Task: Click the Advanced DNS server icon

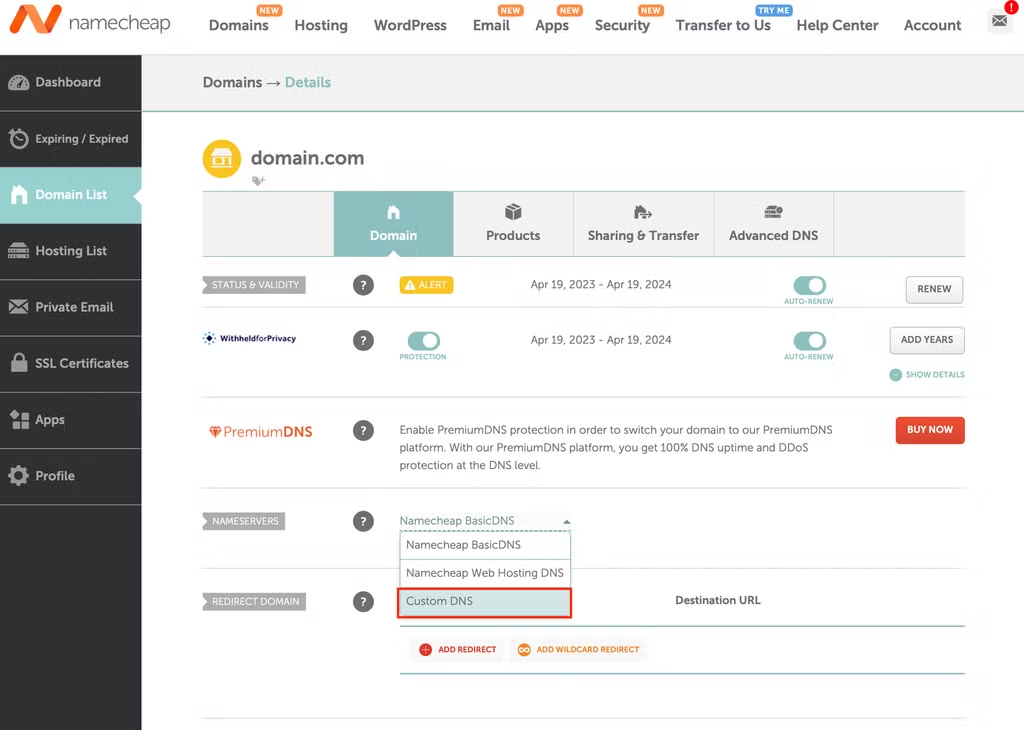Action: [773, 212]
